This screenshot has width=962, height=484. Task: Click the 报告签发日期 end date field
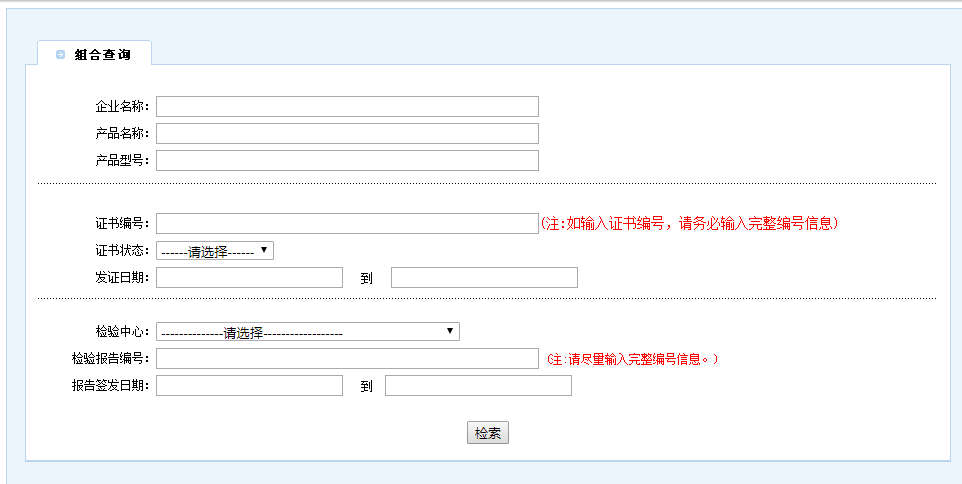pos(478,386)
